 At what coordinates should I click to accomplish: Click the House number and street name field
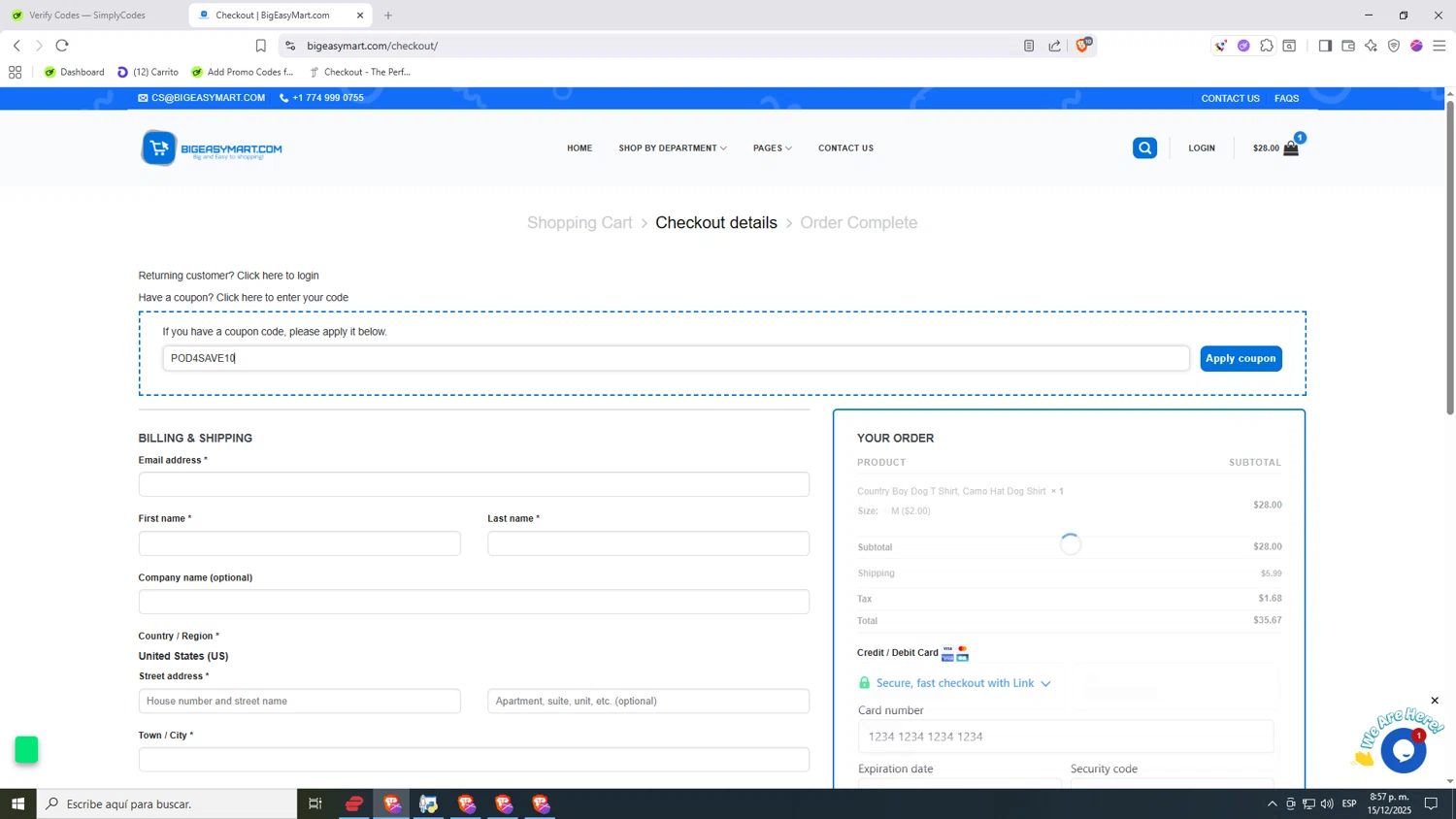coord(300,701)
